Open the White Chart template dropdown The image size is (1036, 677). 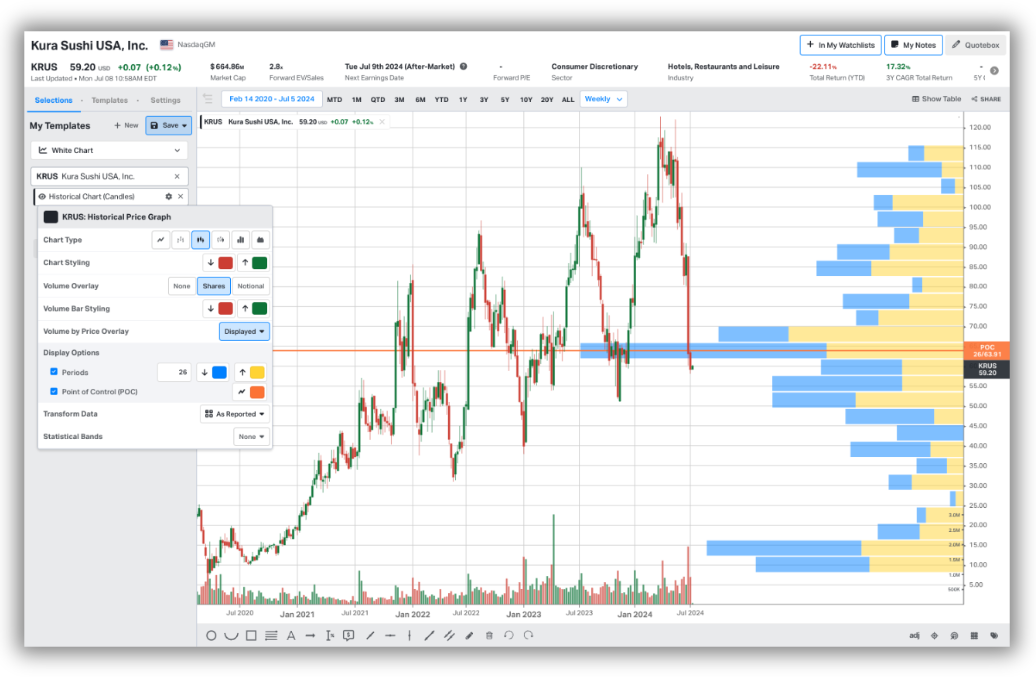[110, 151]
